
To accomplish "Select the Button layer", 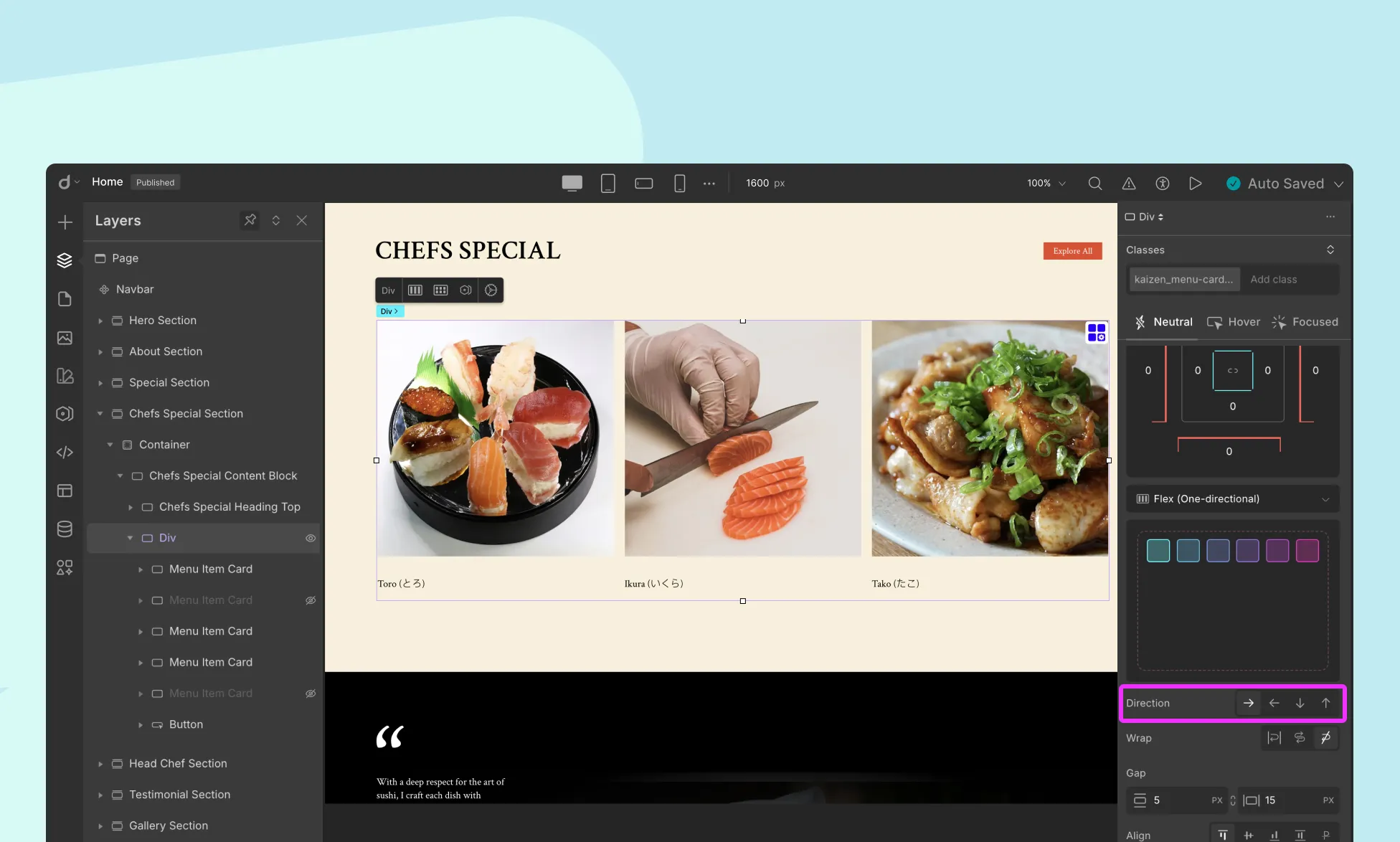I will (186, 724).
